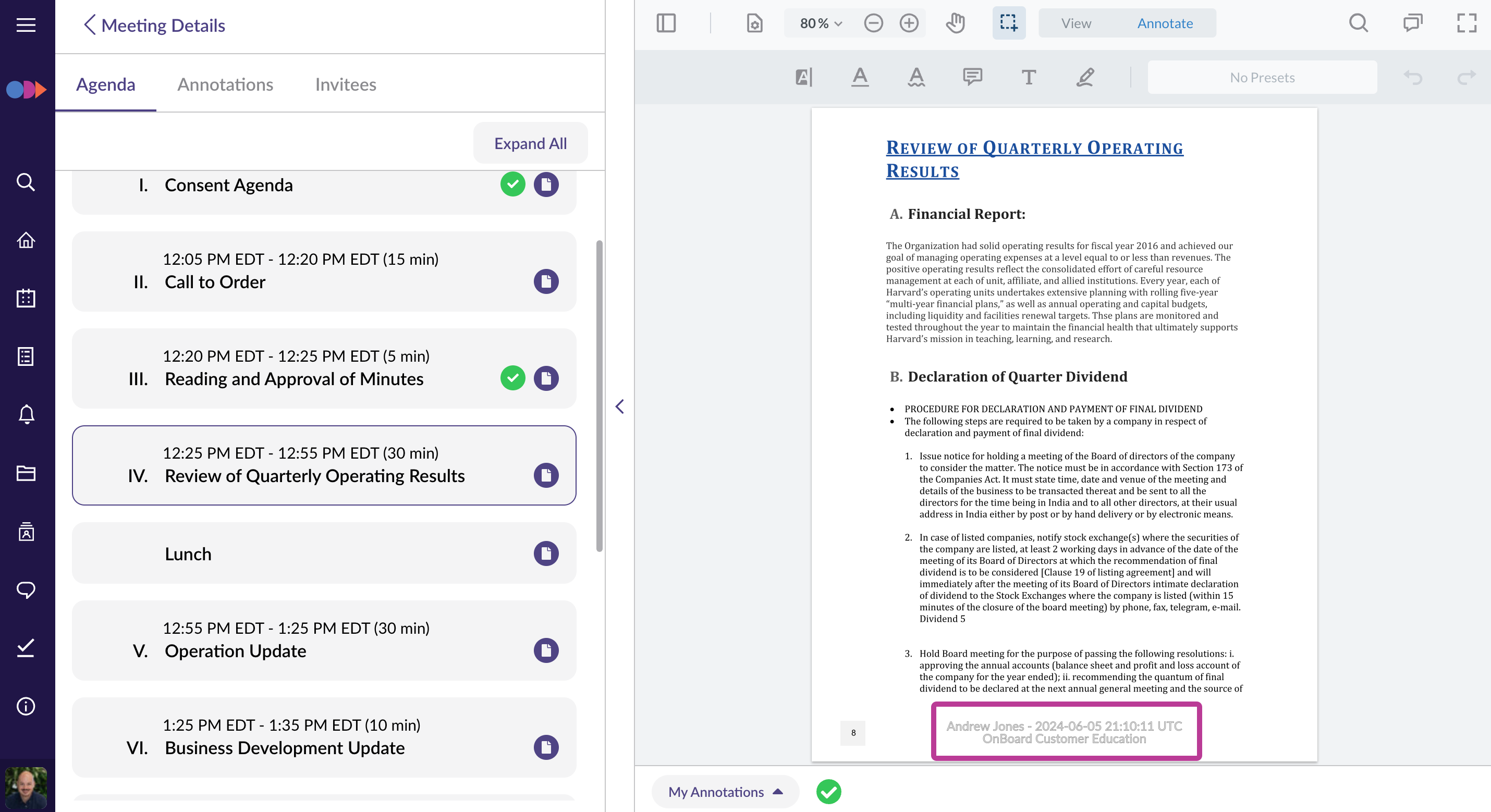Open the chat bubble icon in sidebar
The image size is (1491, 812).
click(26, 590)
